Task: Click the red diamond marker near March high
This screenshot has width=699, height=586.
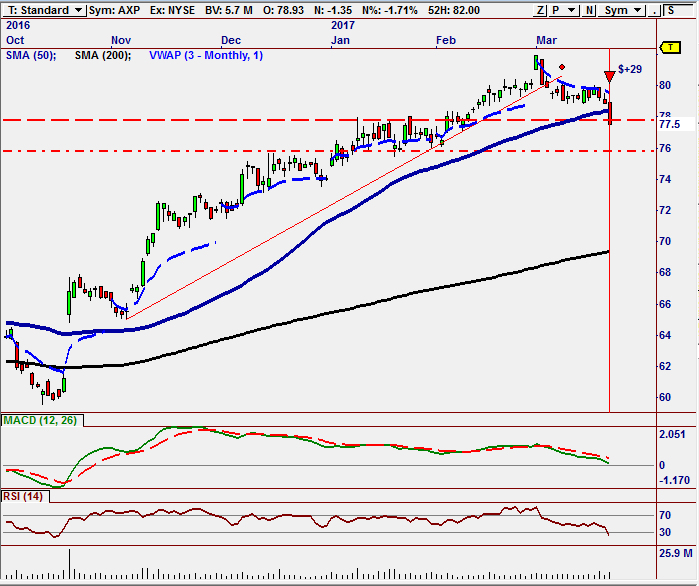Action: click(562, 67)
